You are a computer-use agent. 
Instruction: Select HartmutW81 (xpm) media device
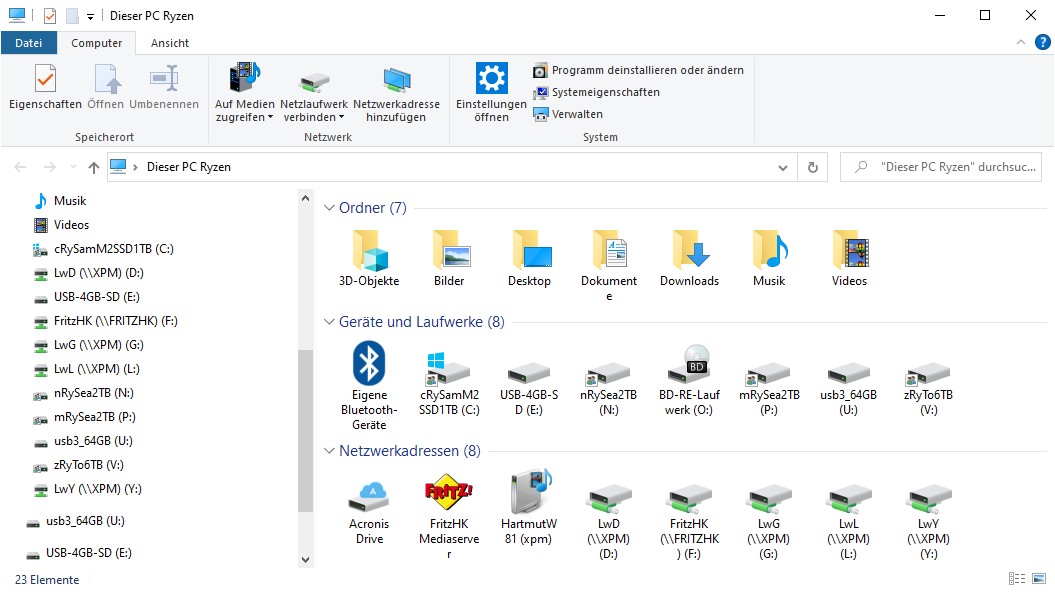pyautogui.click(x=530, y=508)
